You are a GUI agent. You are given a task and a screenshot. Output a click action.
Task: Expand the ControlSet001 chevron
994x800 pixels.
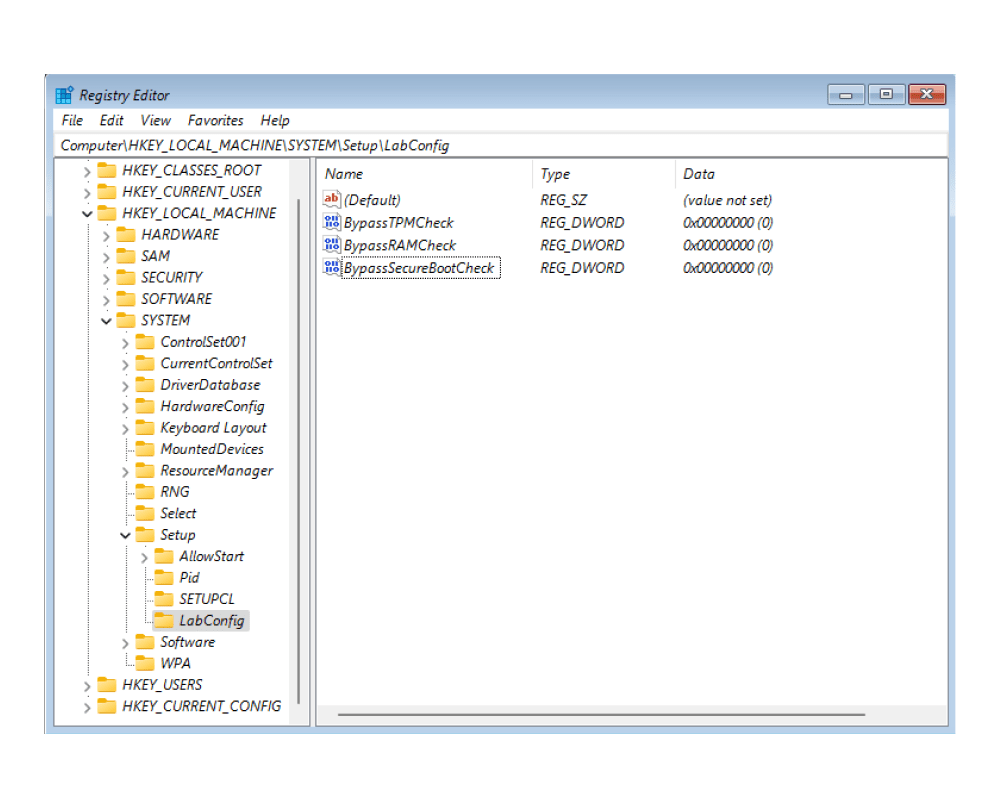[125, 343]
